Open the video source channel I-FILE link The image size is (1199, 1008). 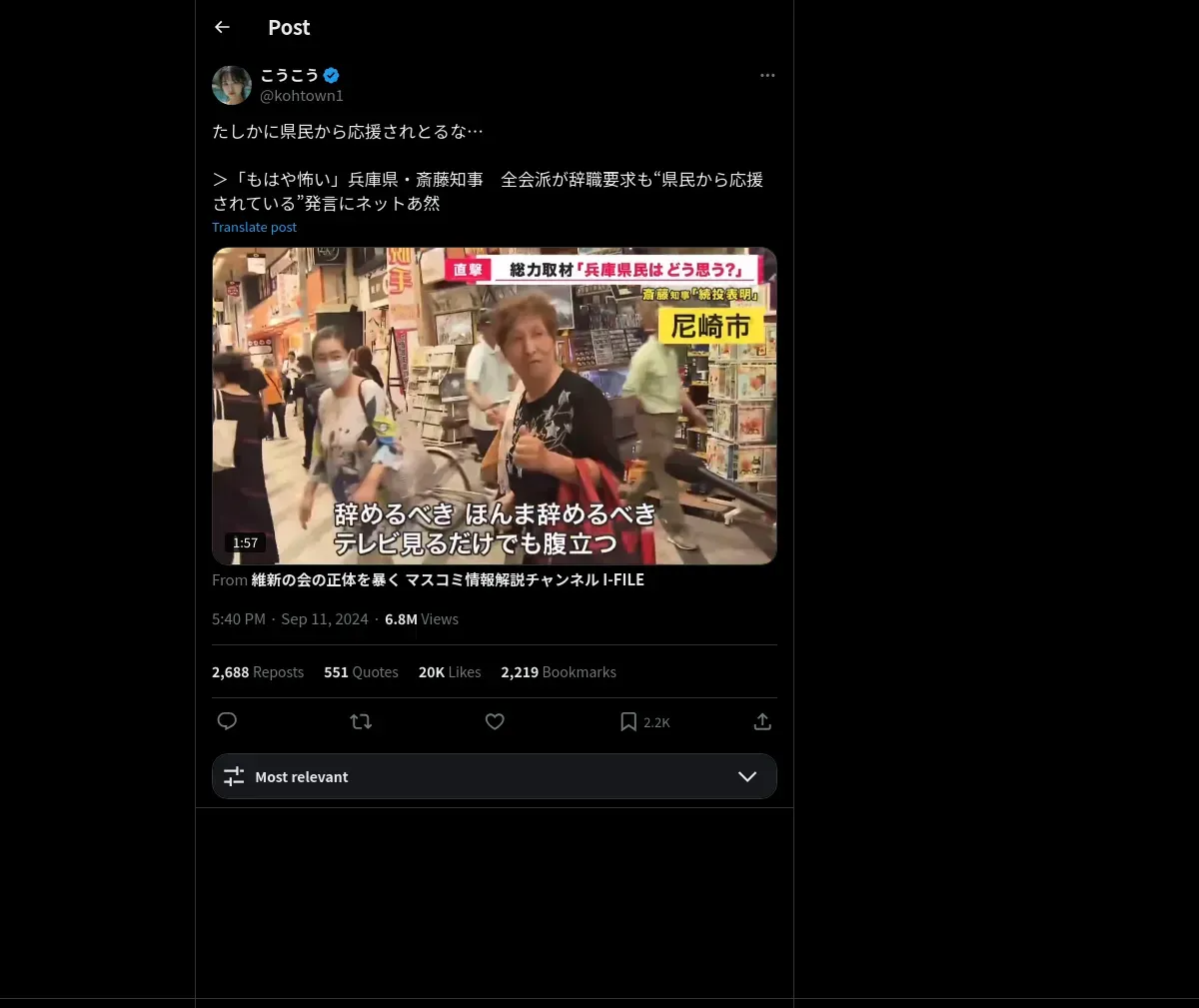point(448,579)
